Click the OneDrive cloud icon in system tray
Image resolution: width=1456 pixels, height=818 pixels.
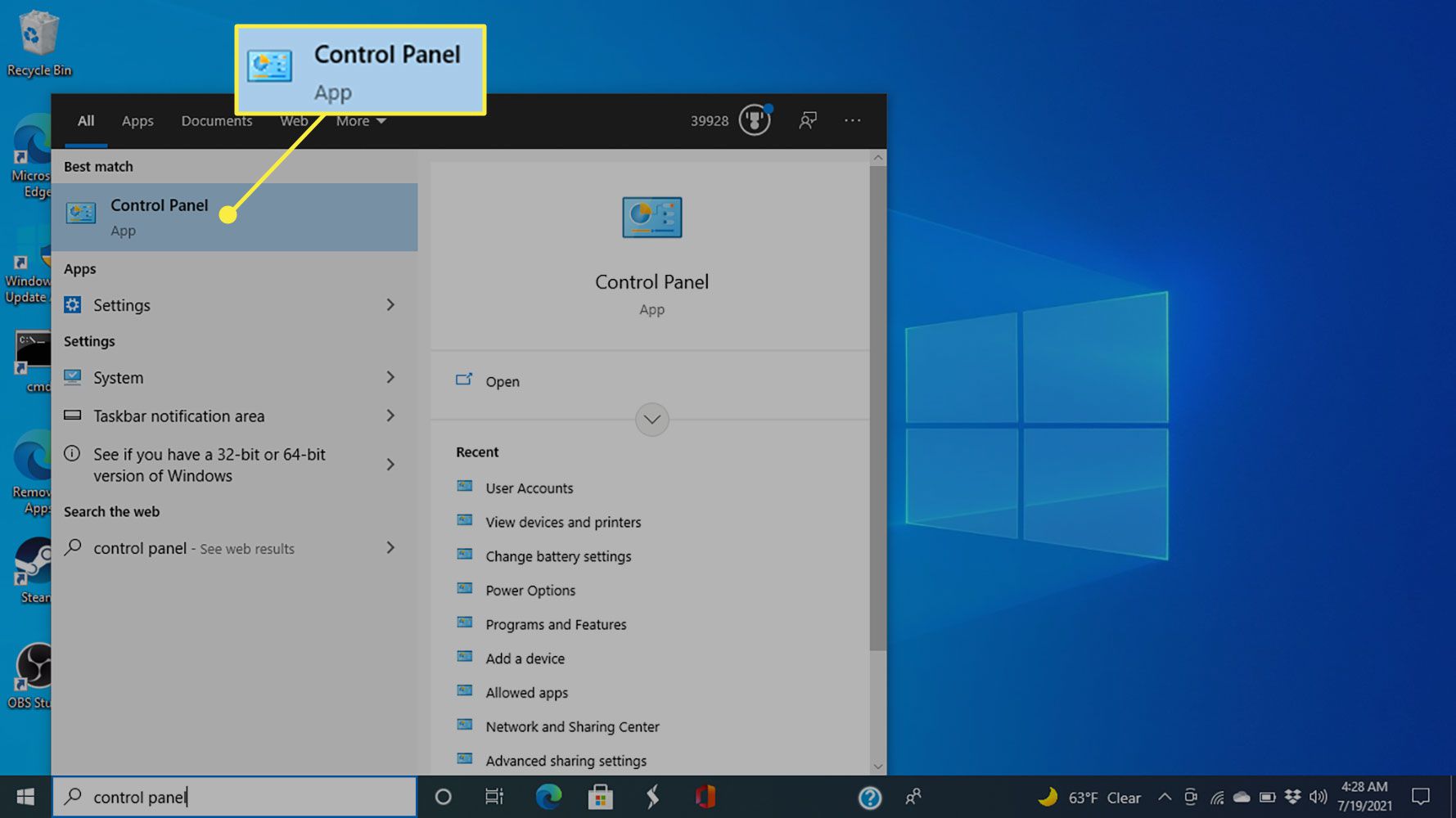click(1242, 797)
